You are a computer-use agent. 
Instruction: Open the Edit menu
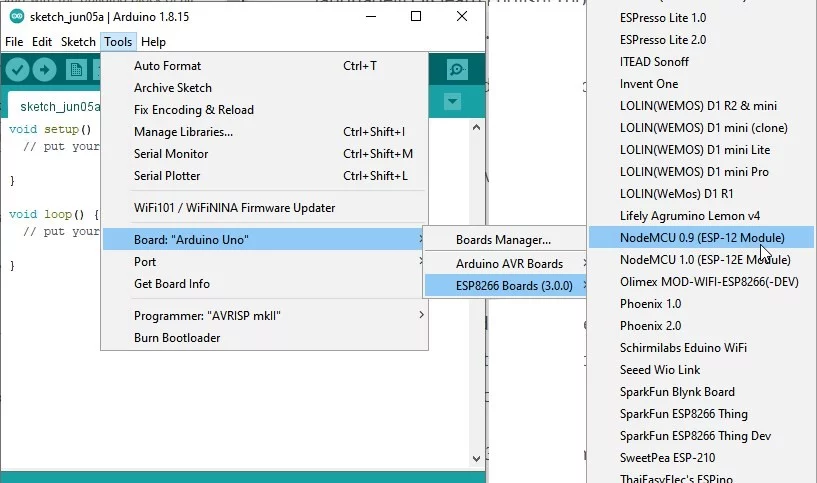(x=42, y=42)
